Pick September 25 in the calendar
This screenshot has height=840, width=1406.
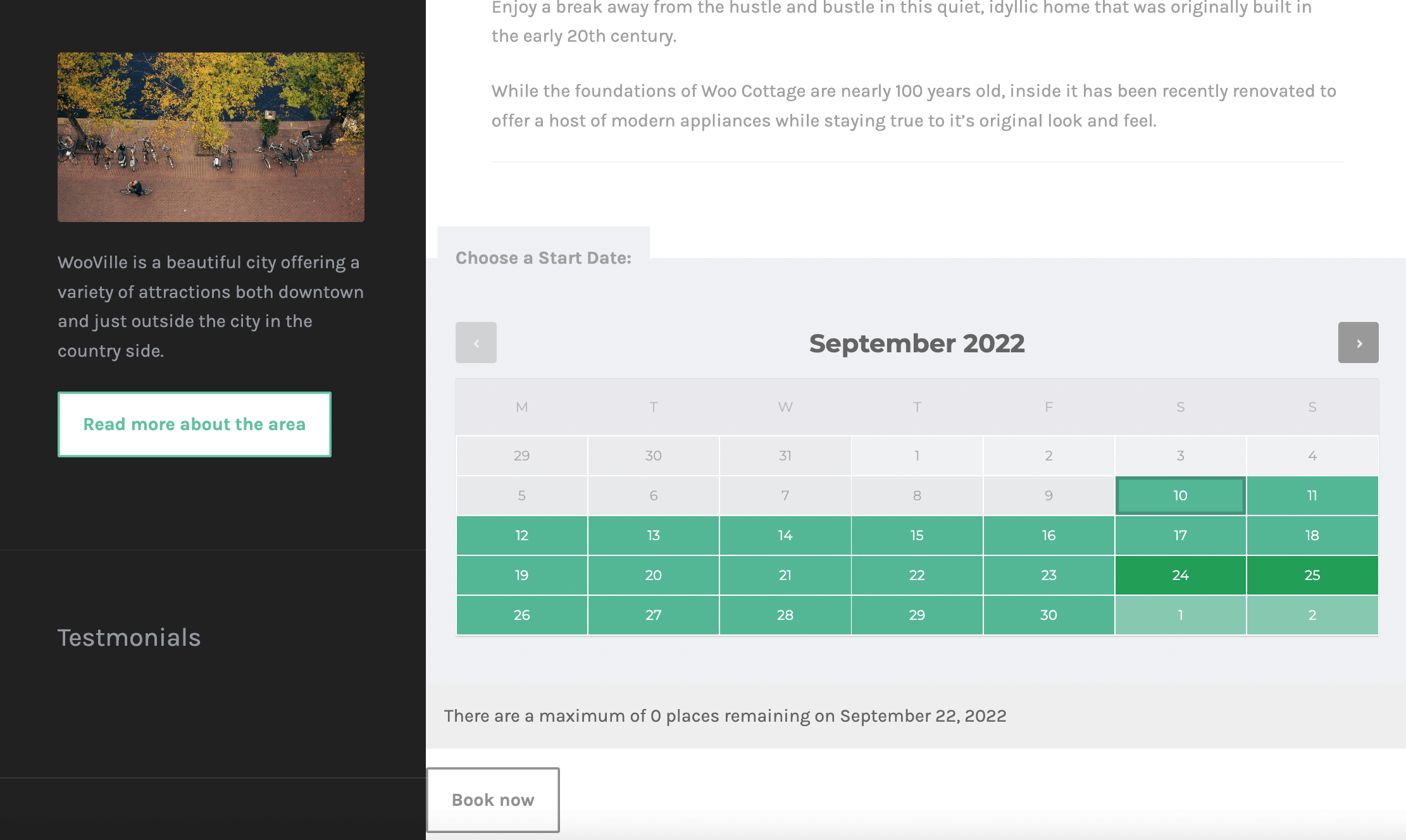point(1312,575)
